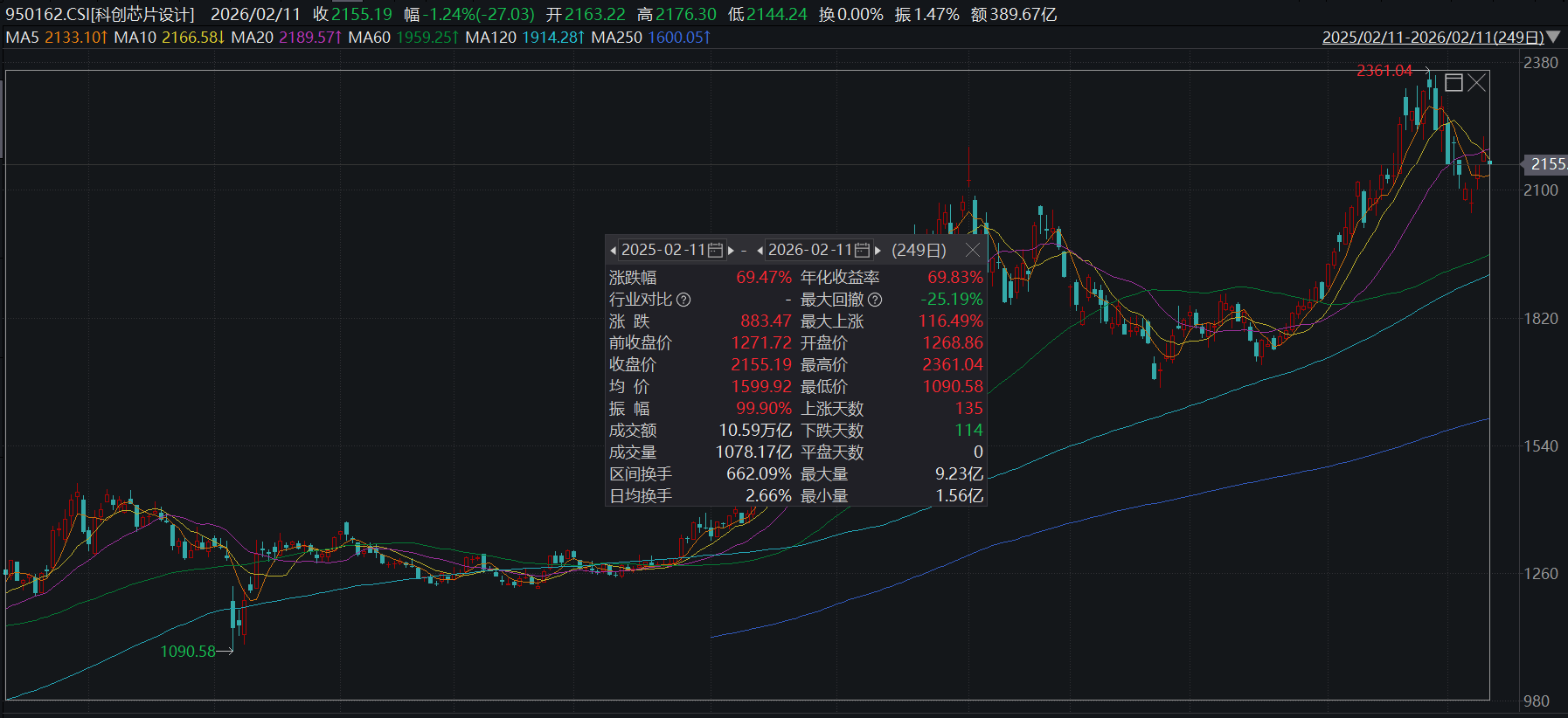Select the MA5 indicator label
This screenshot has height=718, width=1568.
pyautogui.click(x=22, y=38)
